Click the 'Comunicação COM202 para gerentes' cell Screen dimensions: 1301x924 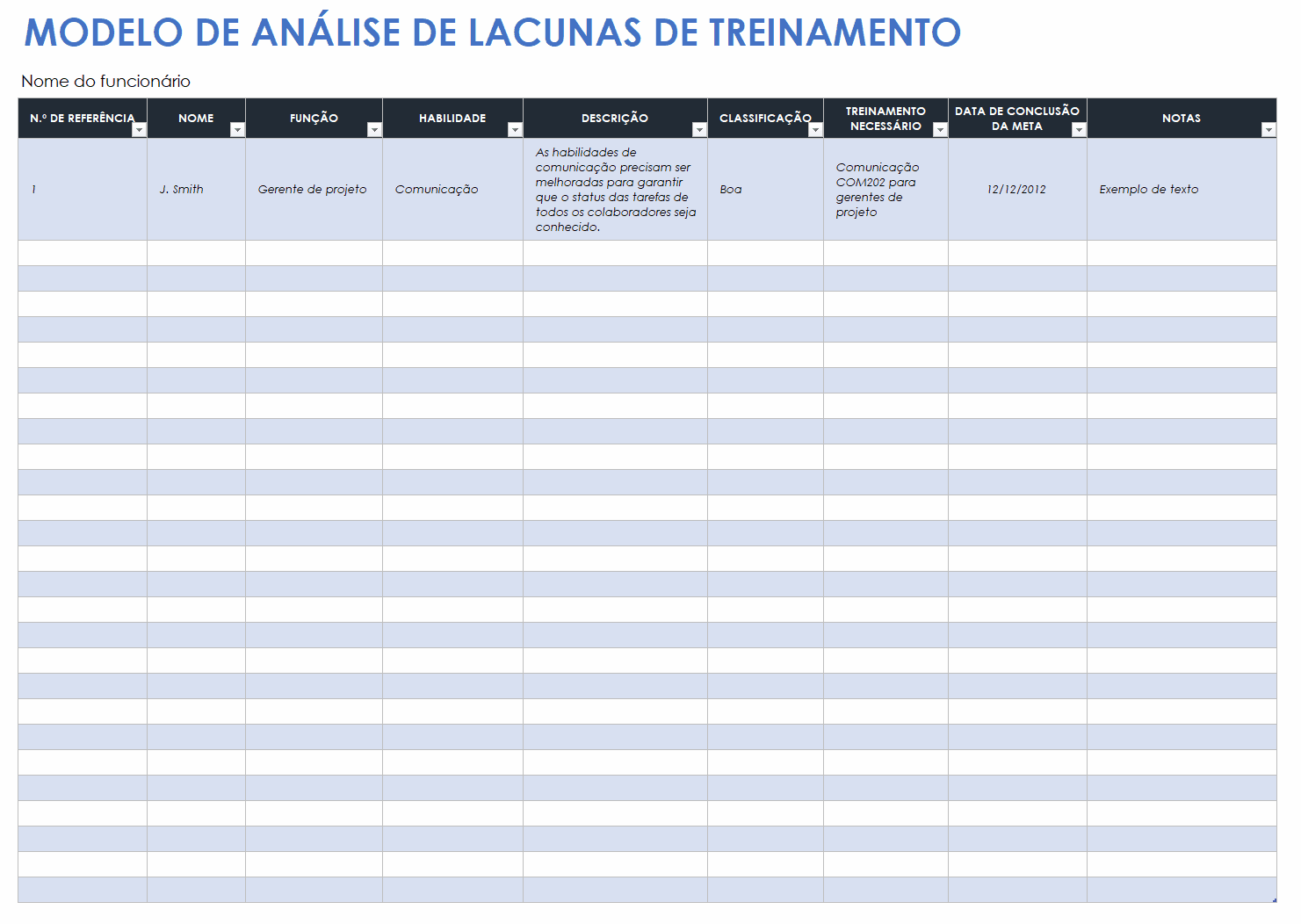tap(885, 189)
